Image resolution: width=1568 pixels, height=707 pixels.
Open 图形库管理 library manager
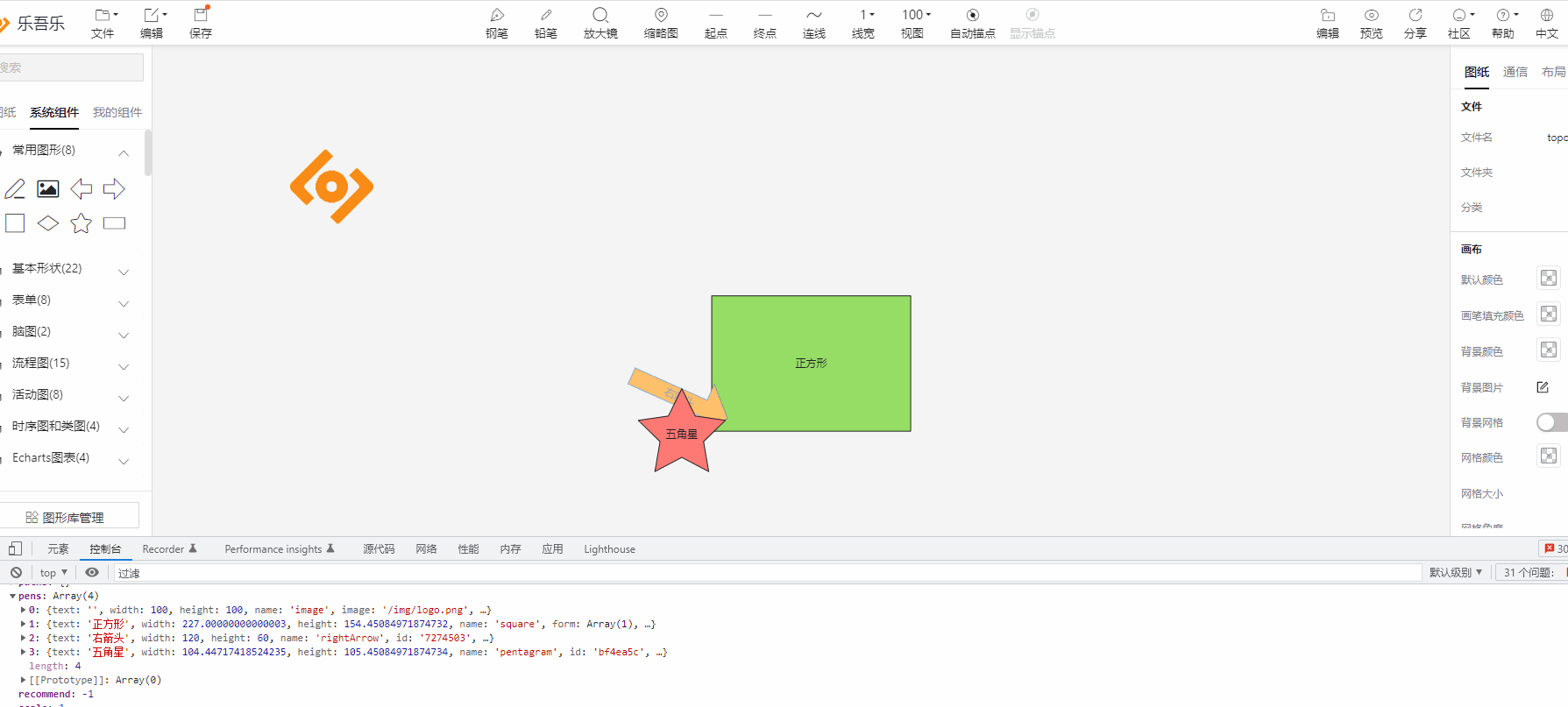point(69,517)
